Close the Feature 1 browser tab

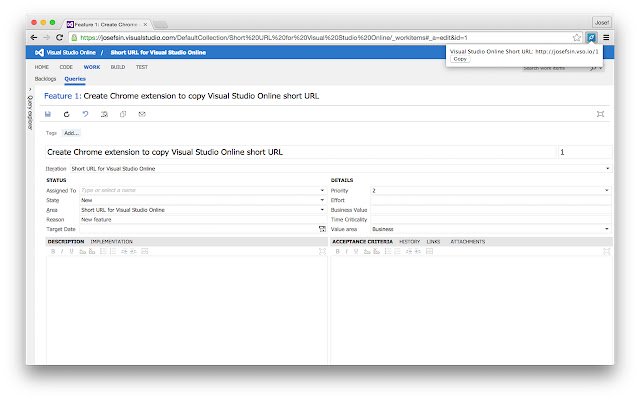[145, 24]
